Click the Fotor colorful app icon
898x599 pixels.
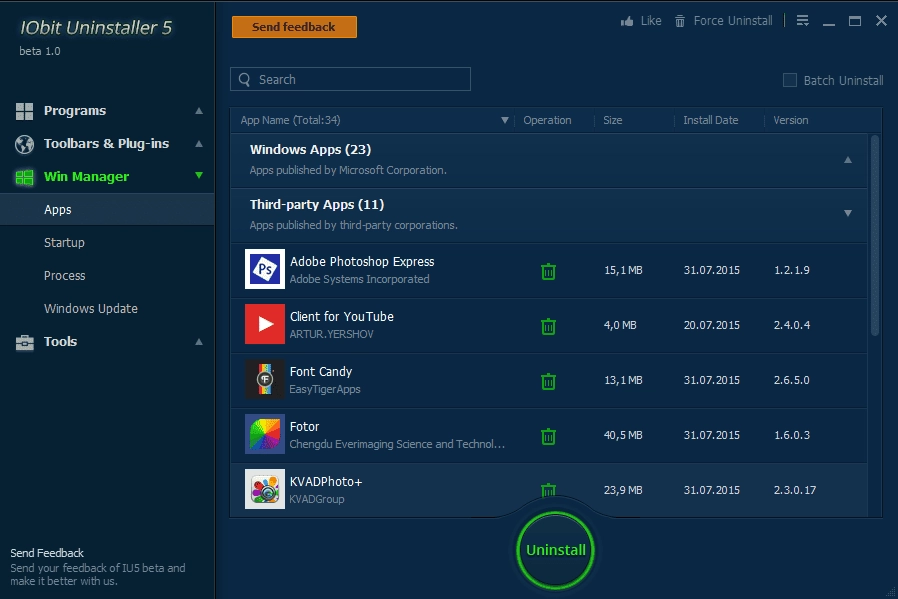pos(265,434)
